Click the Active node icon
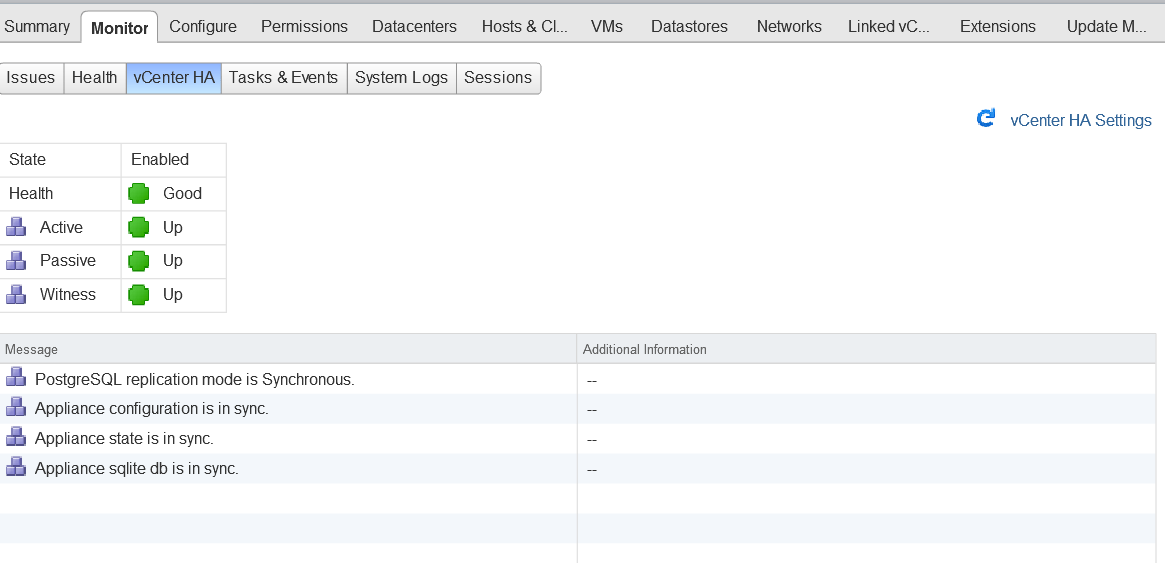 [x=16, y=227]
